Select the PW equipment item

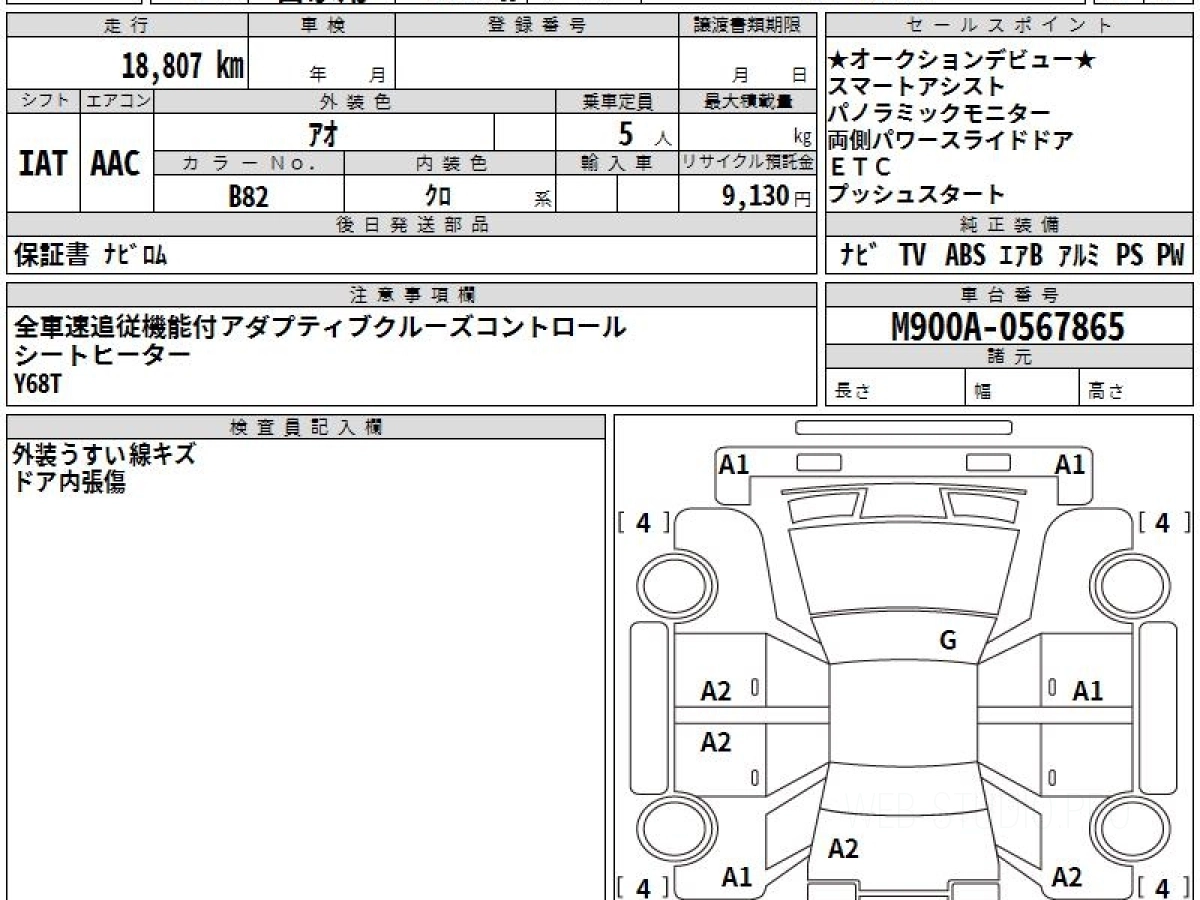pyautogui.click(x=1170, y=255)
